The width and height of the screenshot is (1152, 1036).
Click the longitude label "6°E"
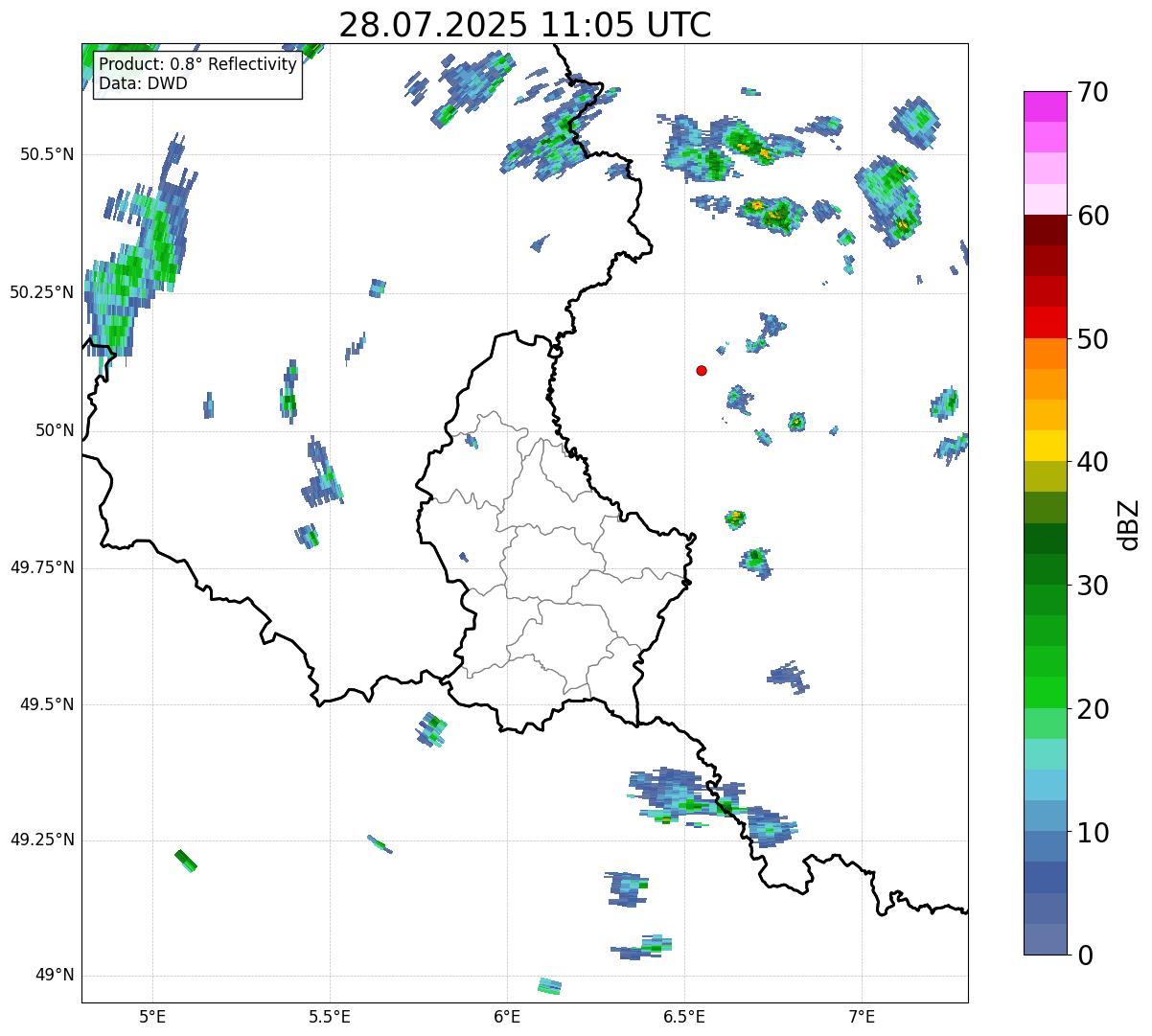tap(507, 1016)
